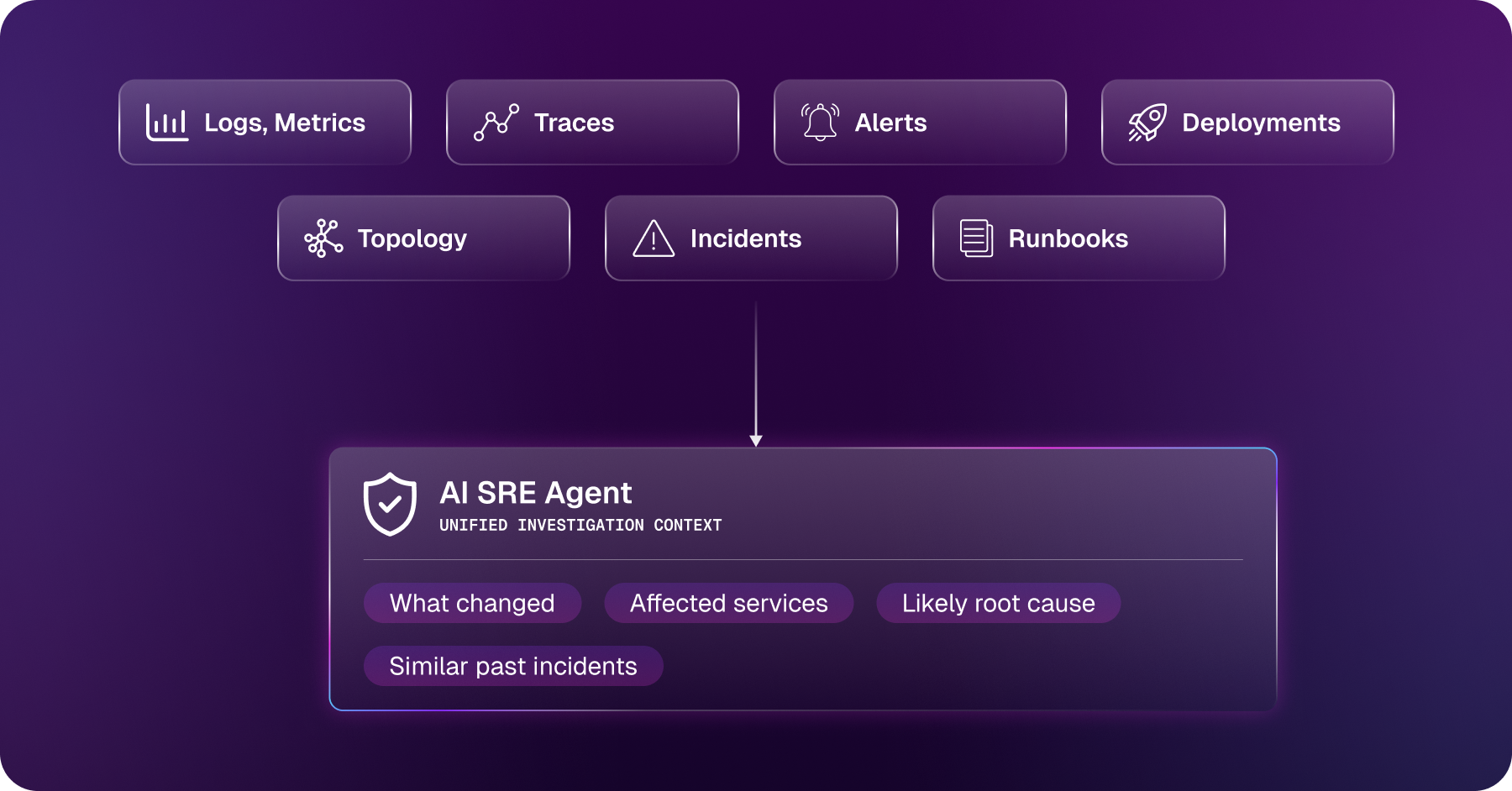Click the shield checkmark icon of AI SRE Agent
This screenshot has width=1512, height=791.
(390, 504)
